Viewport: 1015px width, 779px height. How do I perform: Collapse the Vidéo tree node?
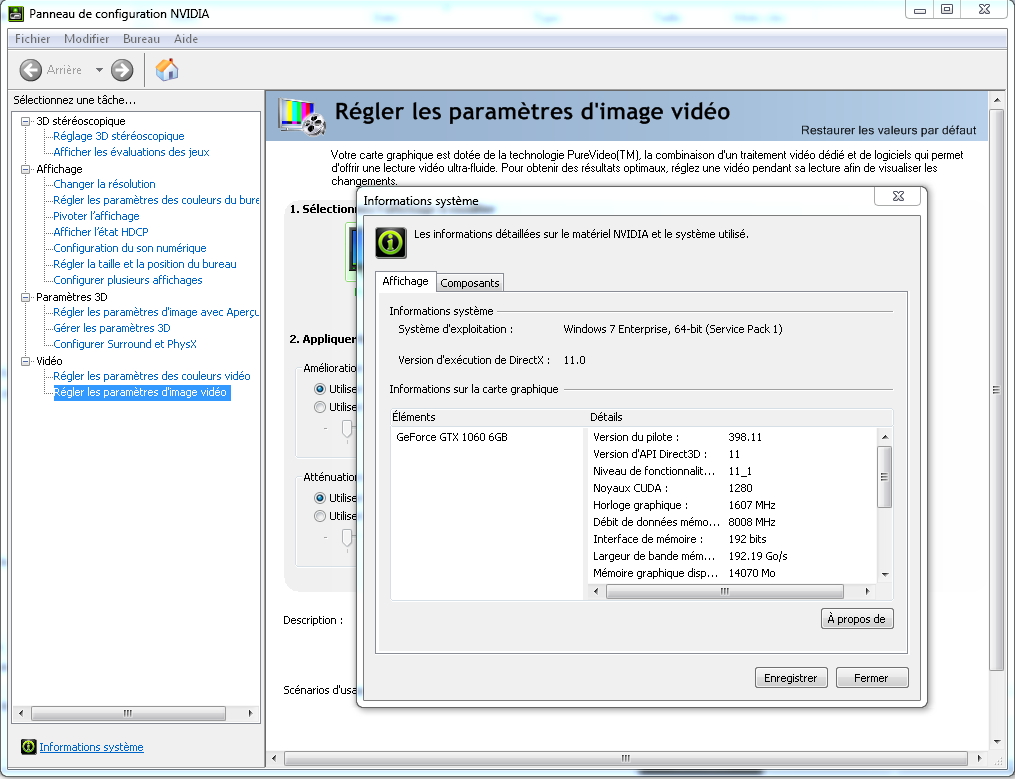pos(26,361)
